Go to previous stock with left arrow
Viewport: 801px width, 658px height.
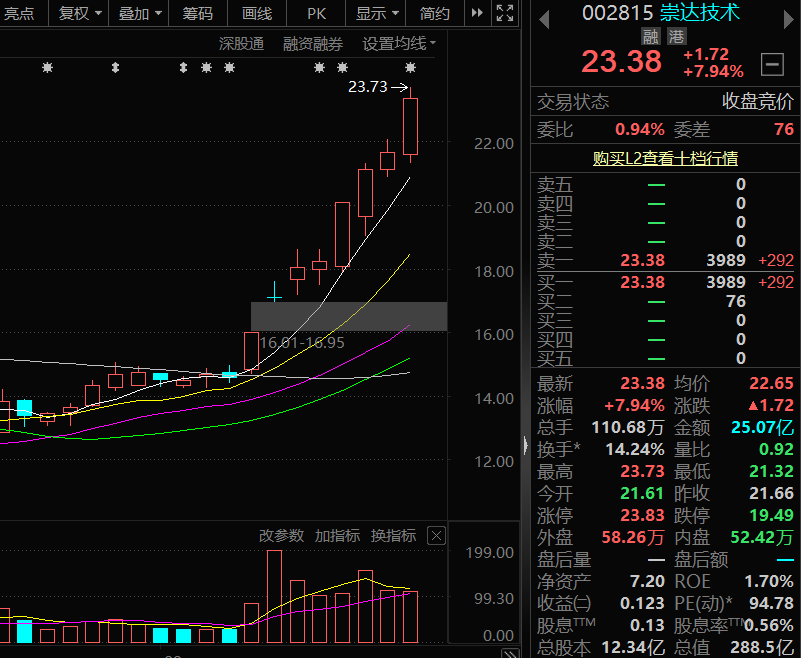tap(544, 19)
